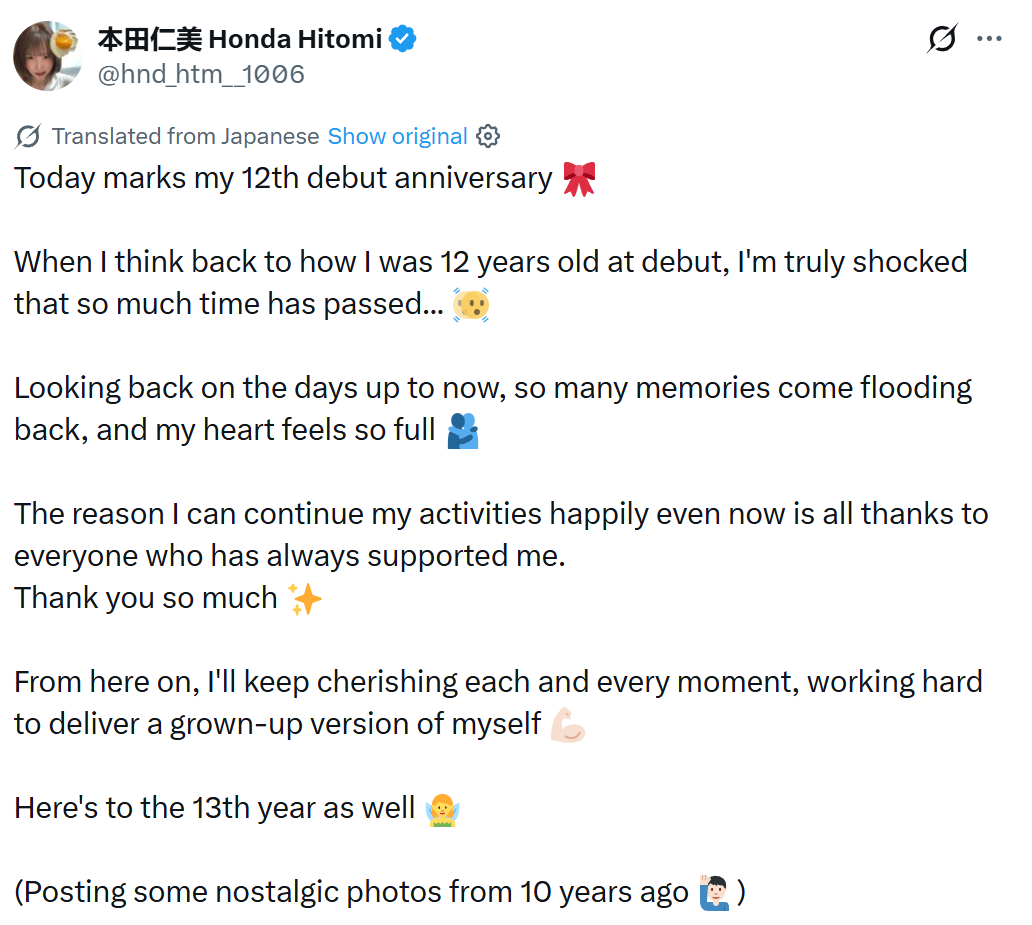Click the fairy emoji after 13th year
The width and height of the screenshot is (1032, 925).
[x=442, y=809]
